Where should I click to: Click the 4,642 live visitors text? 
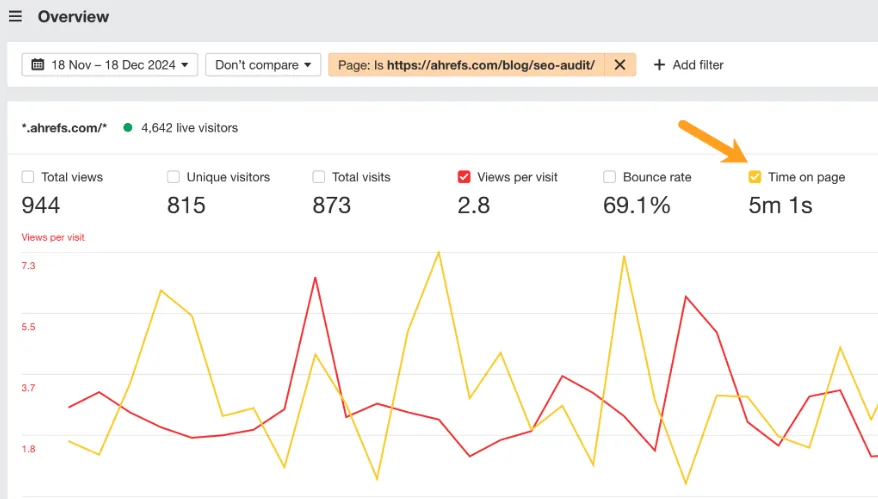click(x=189, y=128)
